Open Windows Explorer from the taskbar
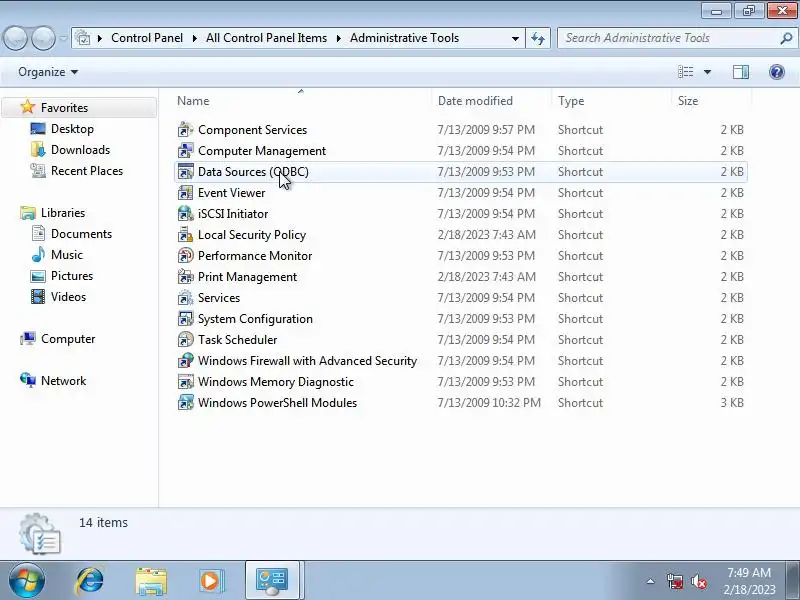 coord(151,580)
